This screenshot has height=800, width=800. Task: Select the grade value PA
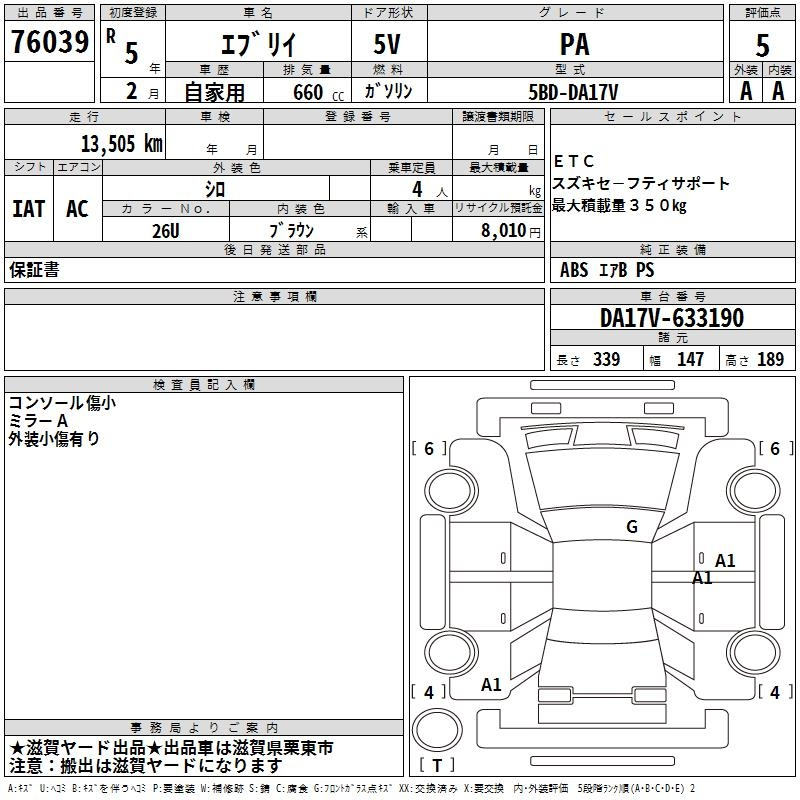[574, 44]
